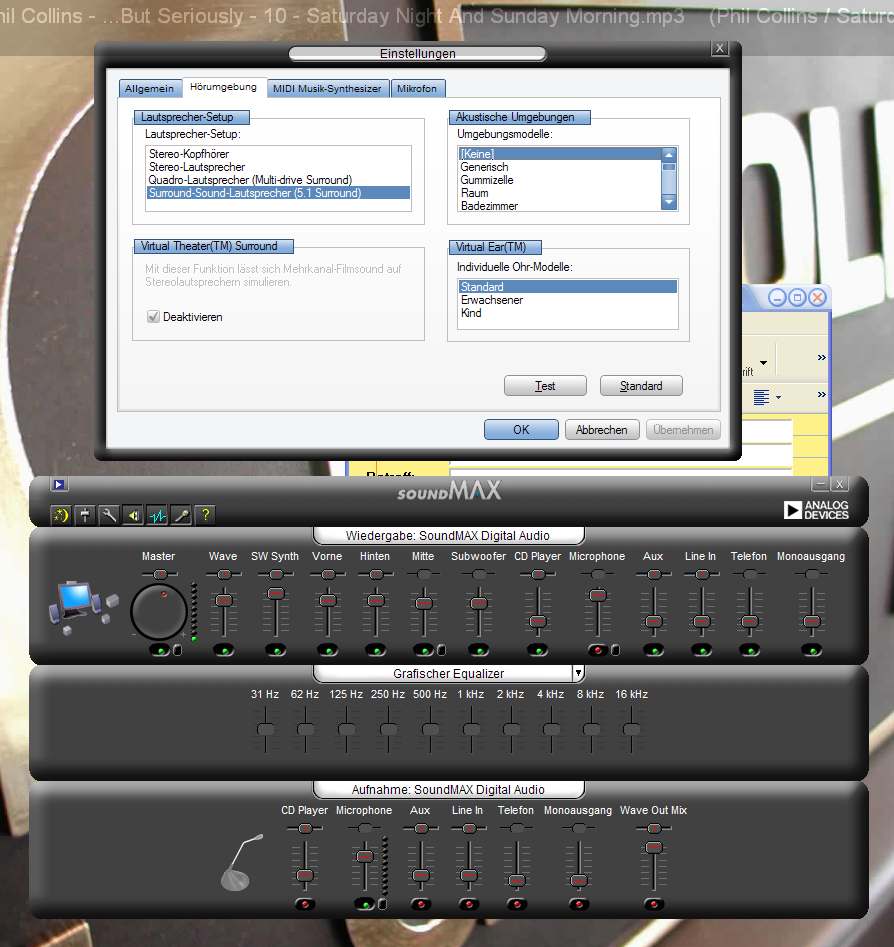
Task: Toggle the Deaktivieren checkbox
Action: [x=153, y=316]
